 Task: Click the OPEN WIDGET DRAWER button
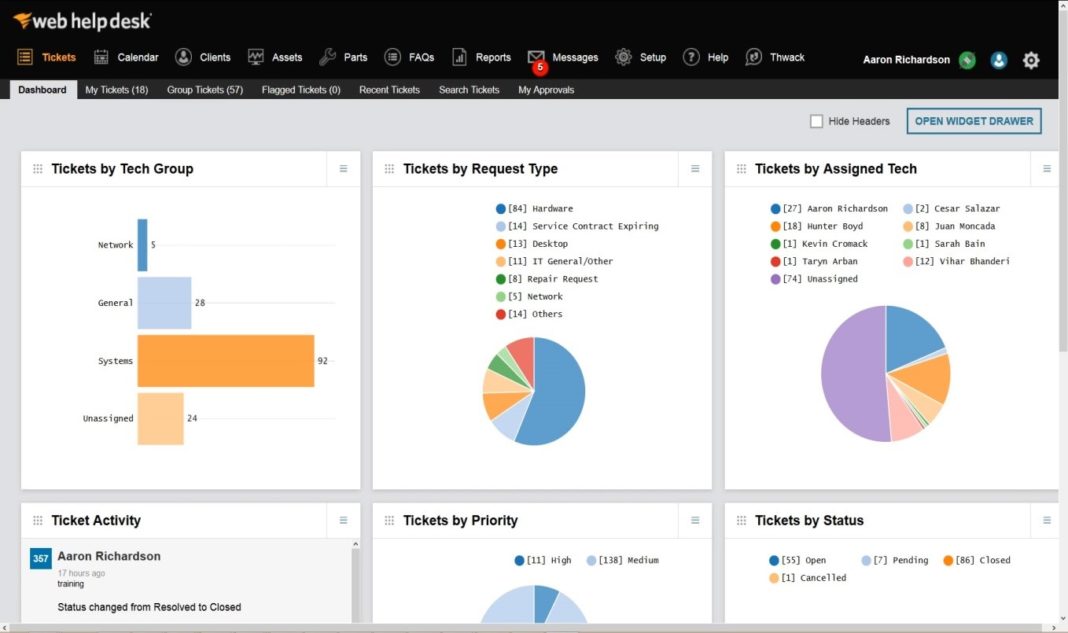click(x=974, y=120)
